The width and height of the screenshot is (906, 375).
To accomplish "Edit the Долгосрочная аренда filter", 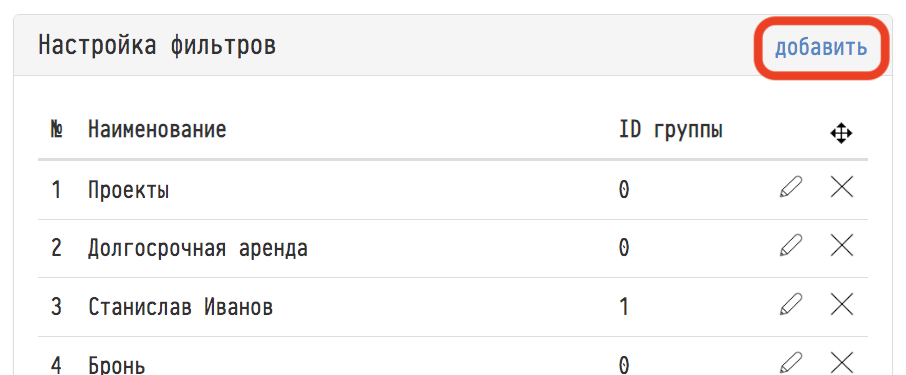I will pyautogui.click(x=790, y=246).
